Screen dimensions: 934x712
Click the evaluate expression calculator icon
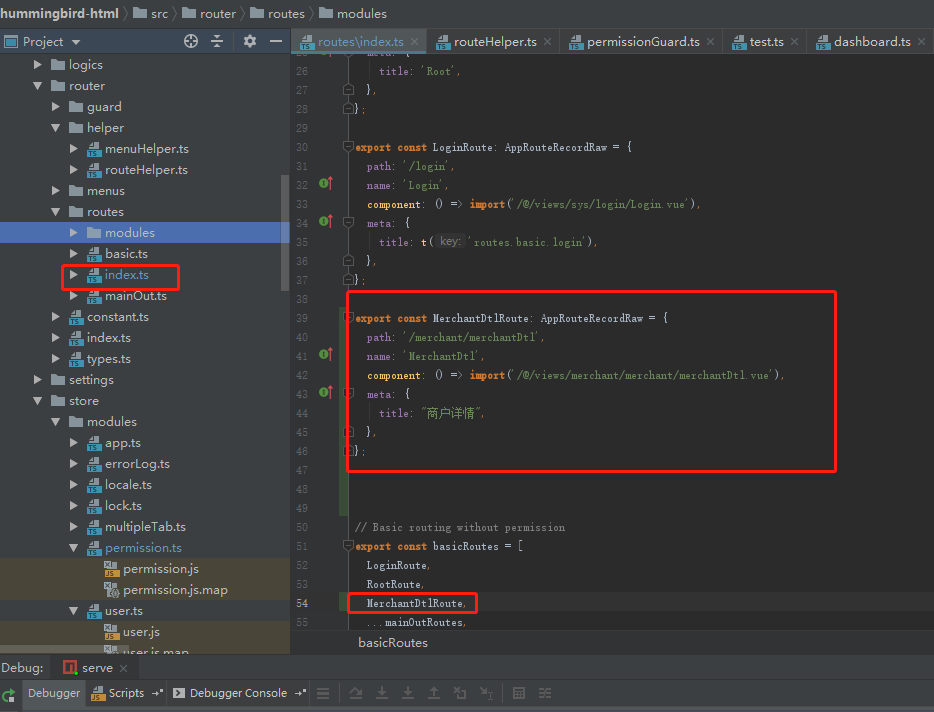tap(519, 693)
